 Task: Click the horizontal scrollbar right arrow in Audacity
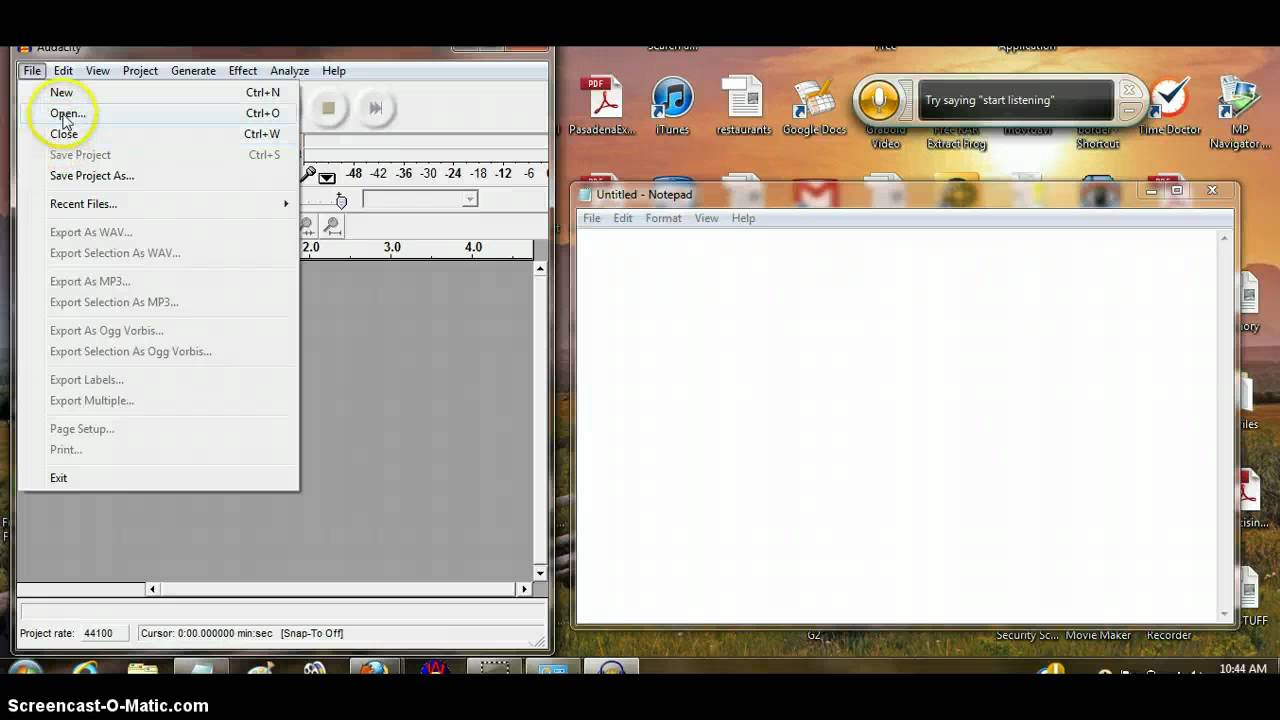[x=524, y=589]
